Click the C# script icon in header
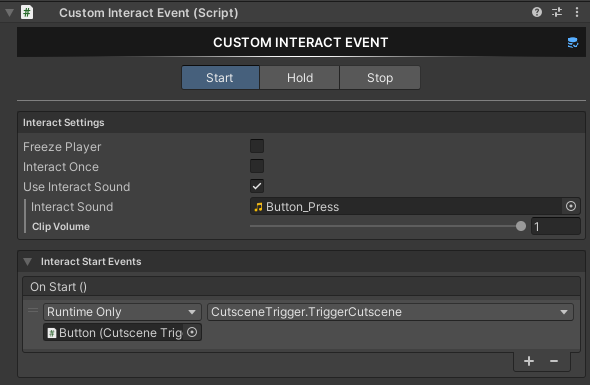Viewport: 590px width, 385px height. point(27,12)
